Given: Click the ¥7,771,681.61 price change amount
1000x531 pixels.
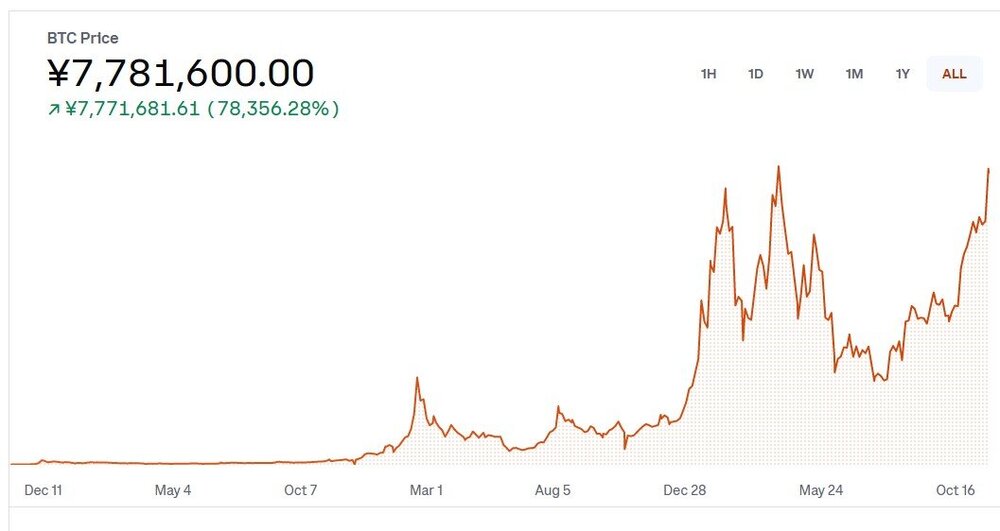Looking at the screenshot, I should coord(132,109).
